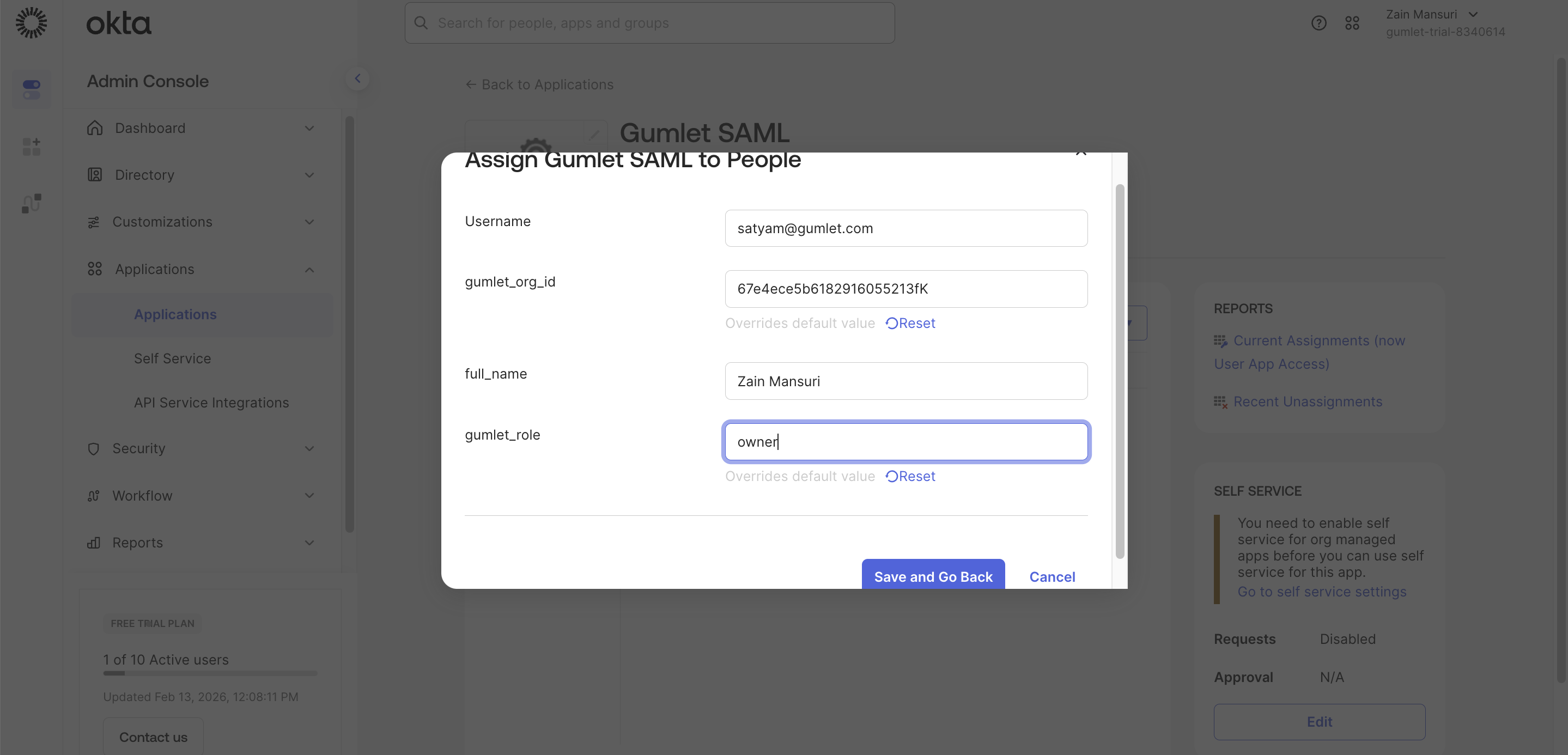Screen dimensions: 1568x755
Task: Open the help question mark icon
Action: click(x=1318, y=23)
